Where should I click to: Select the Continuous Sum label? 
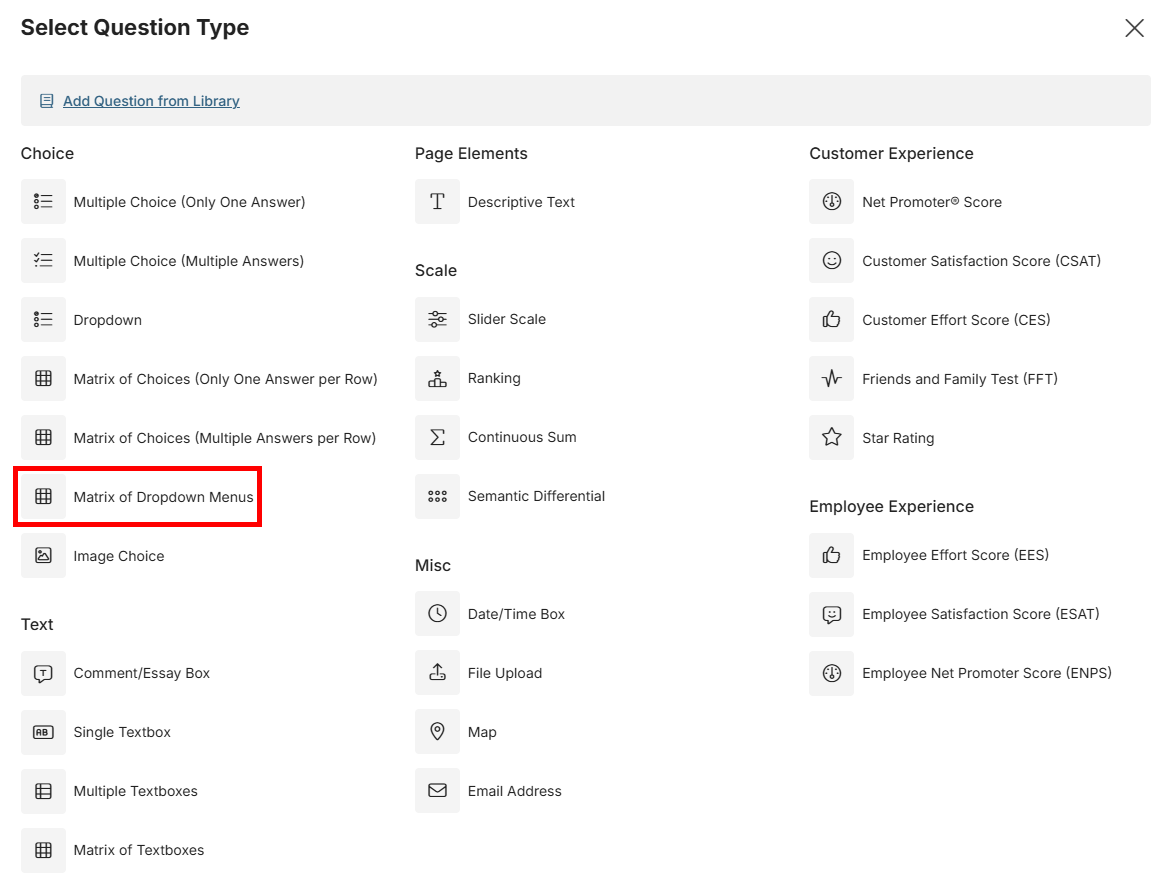(522, 437)
